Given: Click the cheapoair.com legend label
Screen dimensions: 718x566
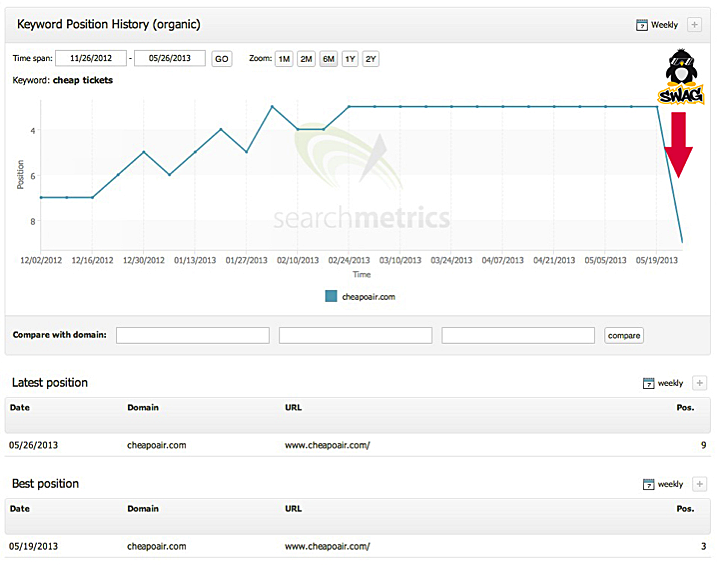Looking at the screenshot, I should tap(369, 297).
